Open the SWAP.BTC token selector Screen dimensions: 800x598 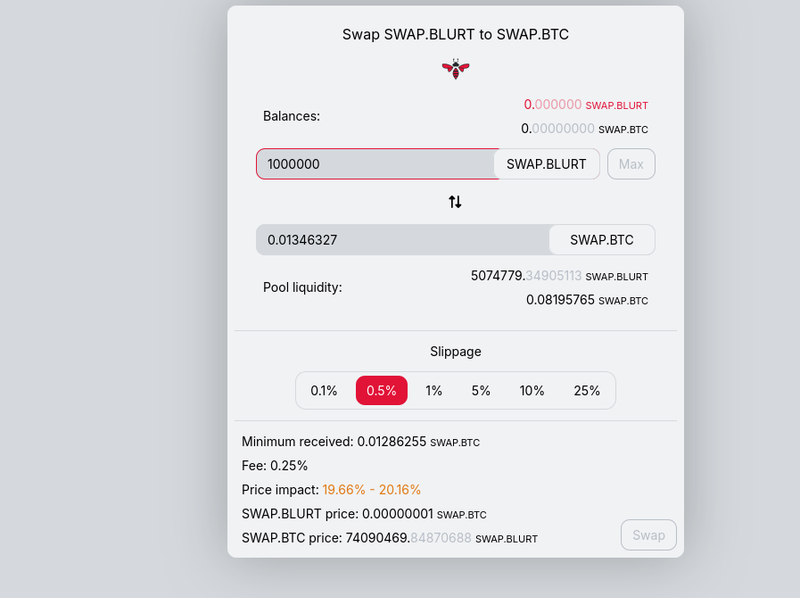coord(602,240)
